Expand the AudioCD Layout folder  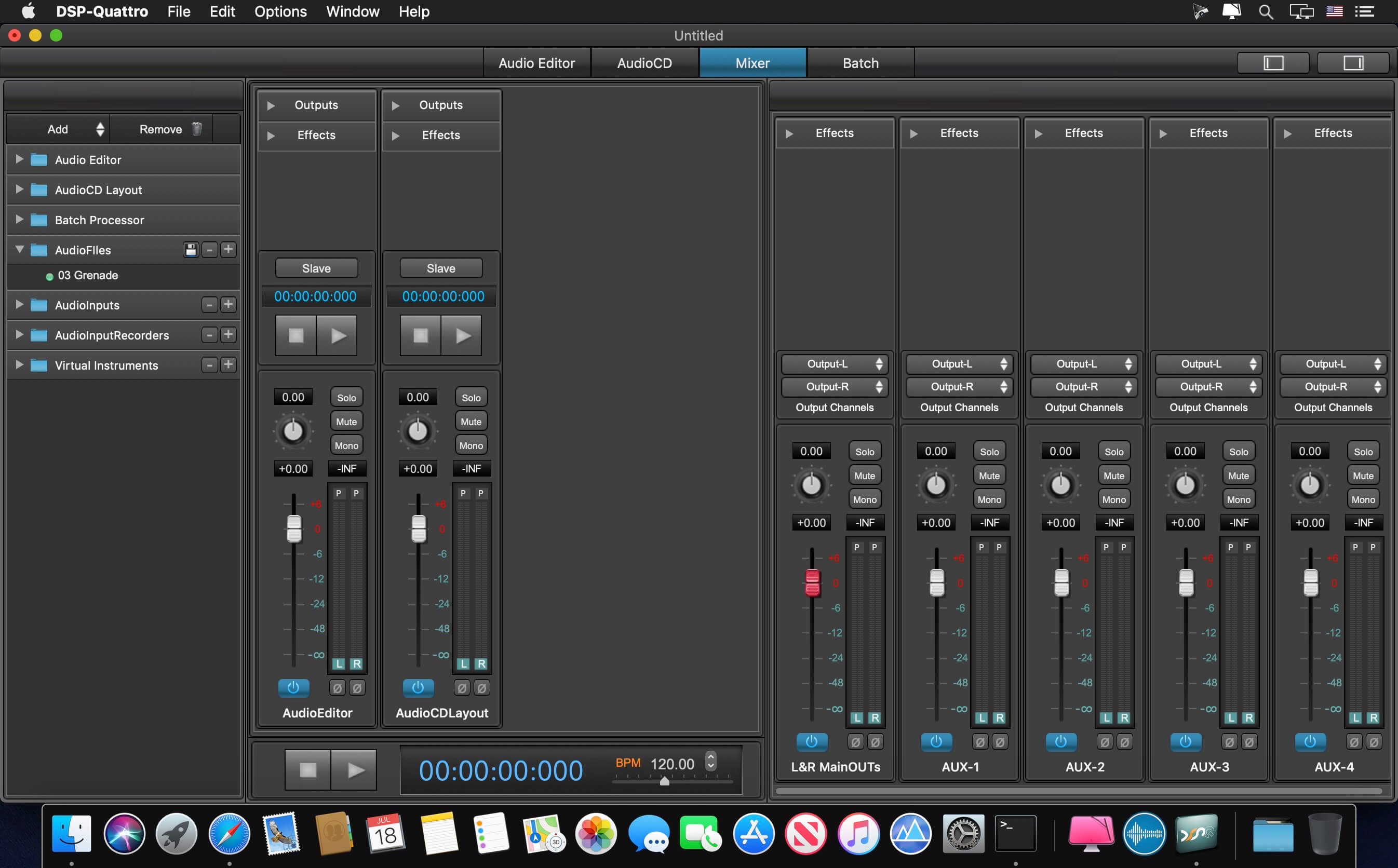[x=20, y=189]
